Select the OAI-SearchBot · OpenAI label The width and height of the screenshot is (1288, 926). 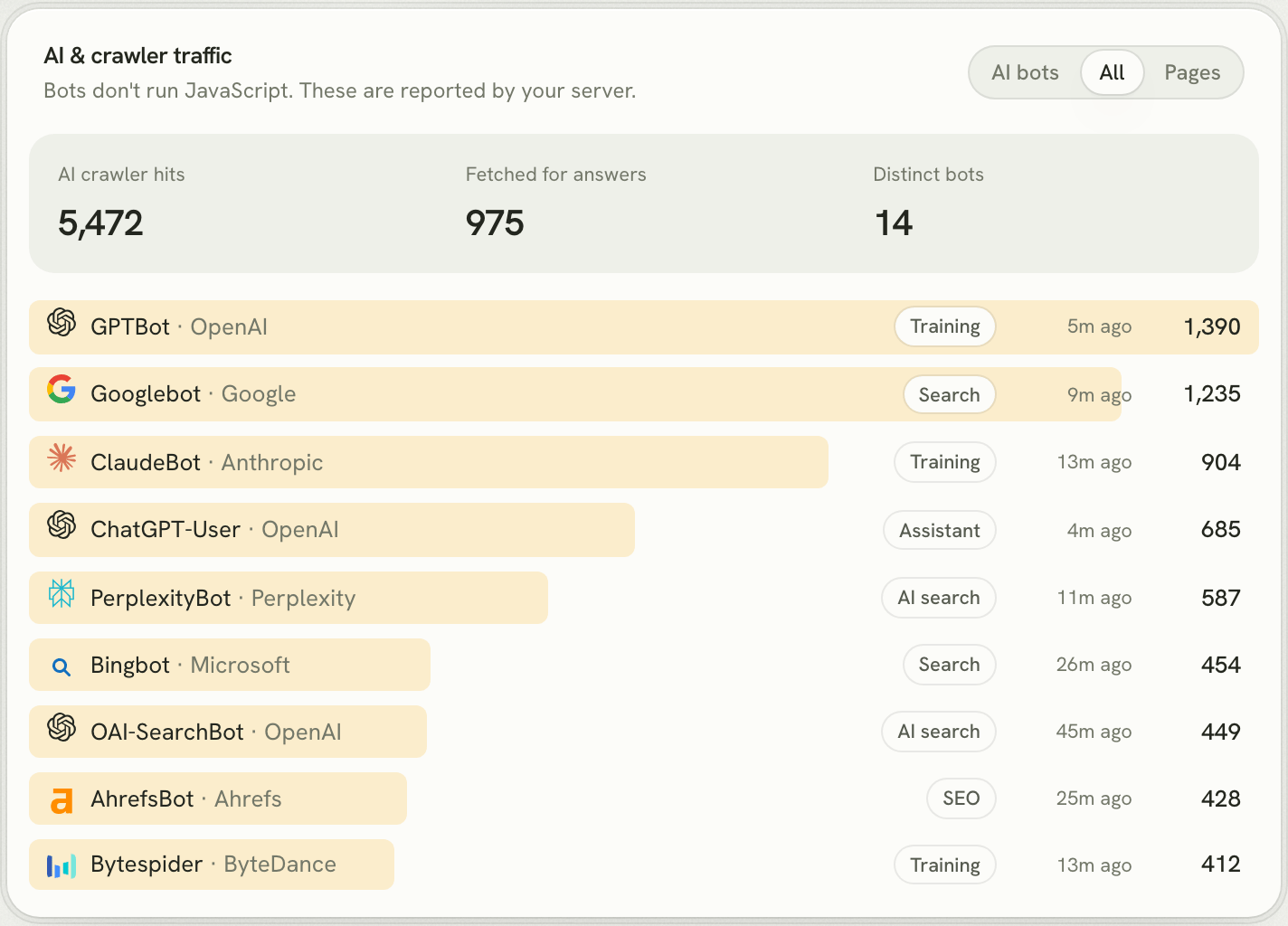[216, 732]
